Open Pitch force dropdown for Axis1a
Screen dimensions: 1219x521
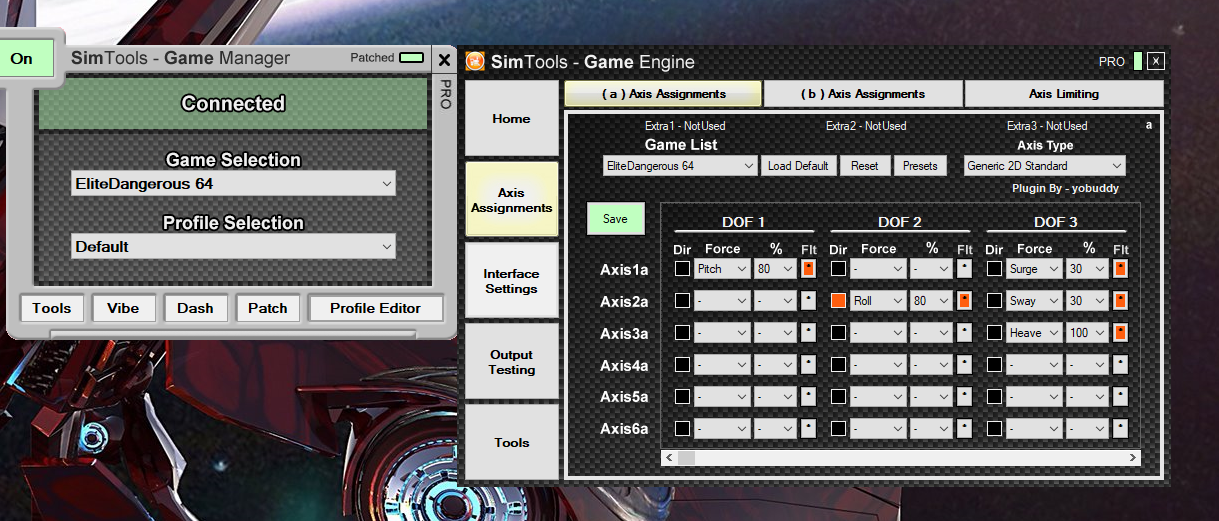pos(722,269)
